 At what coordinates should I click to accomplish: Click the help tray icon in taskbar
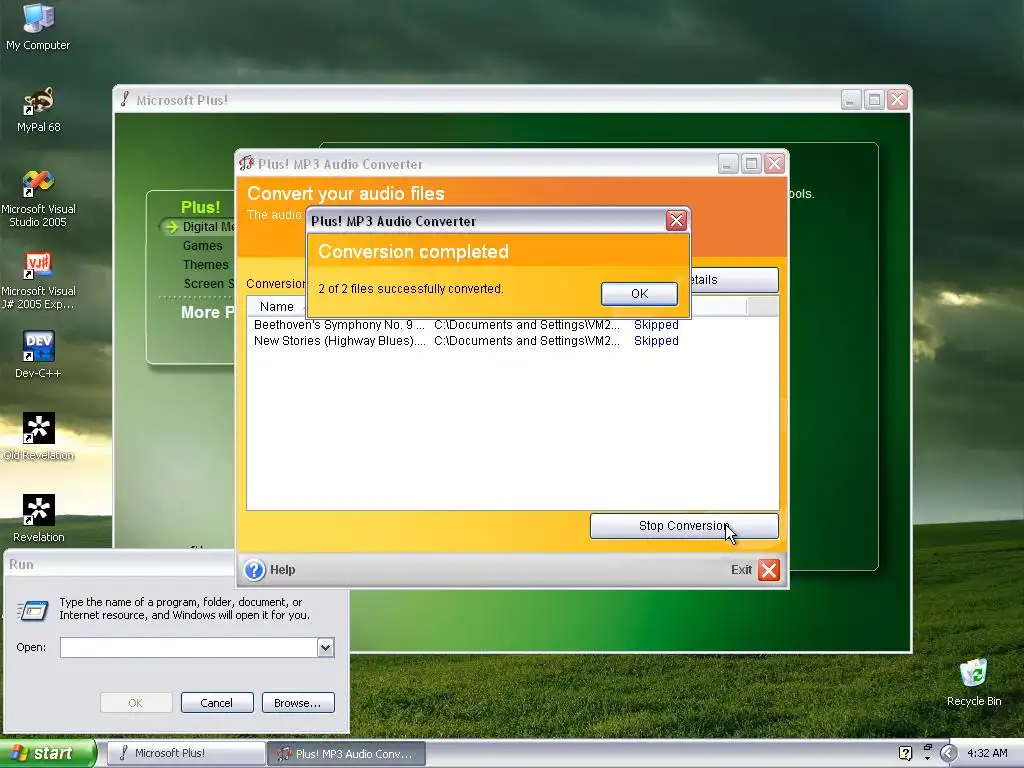pos(905,753)
